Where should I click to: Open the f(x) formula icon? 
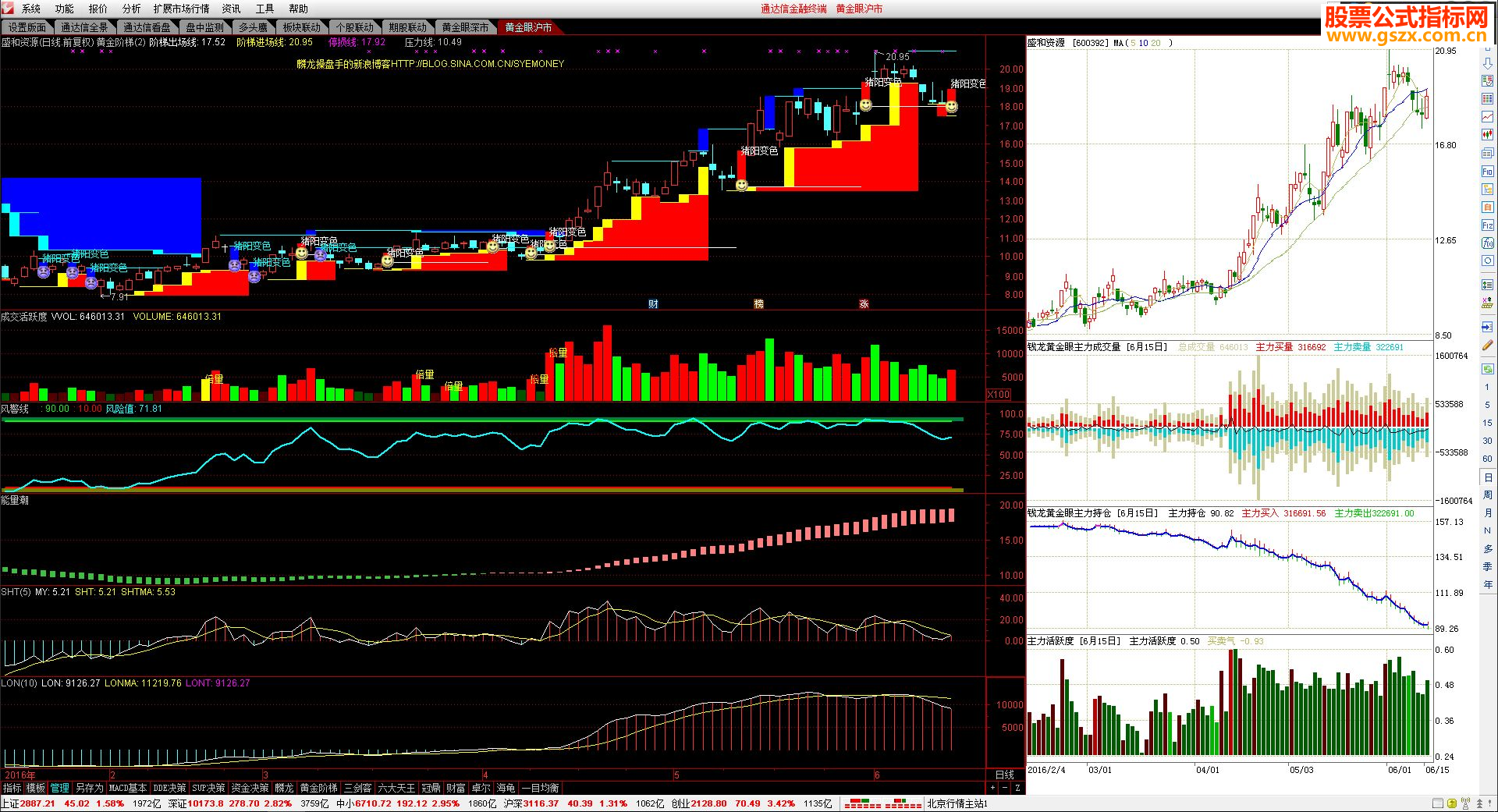point(1487,243)
